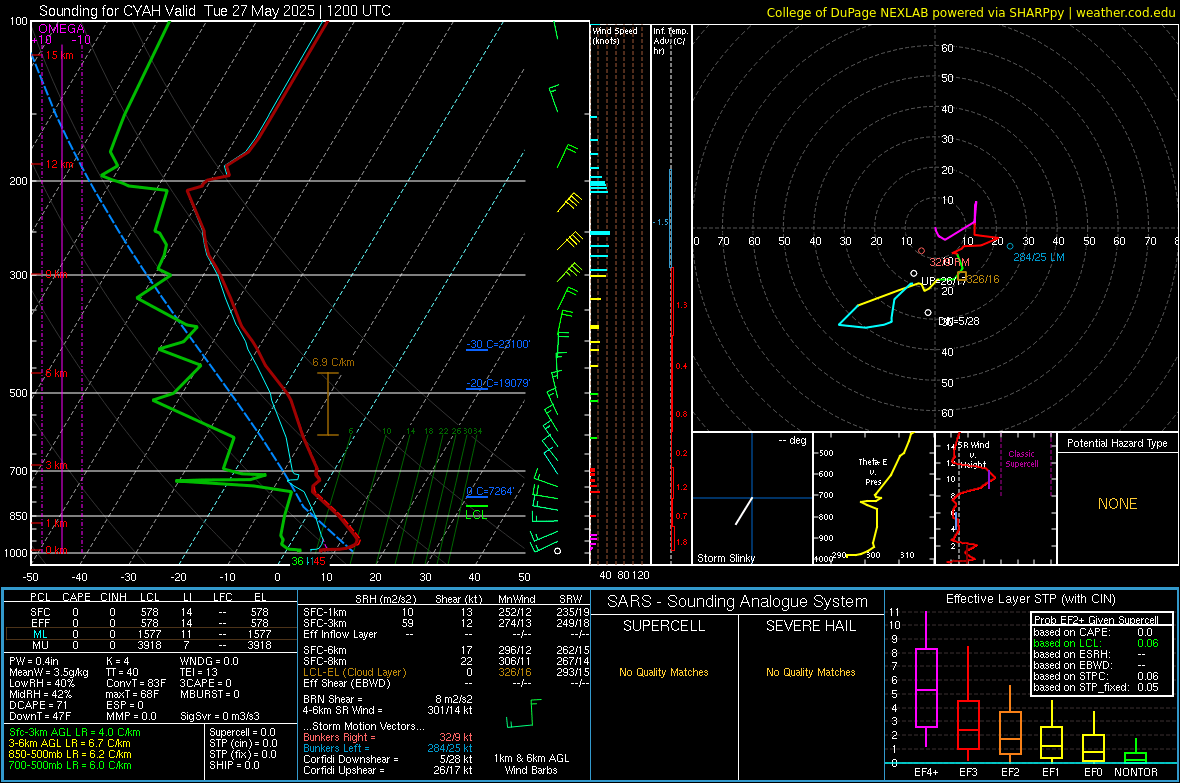1180x783 pixels.
Task: Click the PW = 0.4in value
Action: pyautogui.click(x=34, y=661)
